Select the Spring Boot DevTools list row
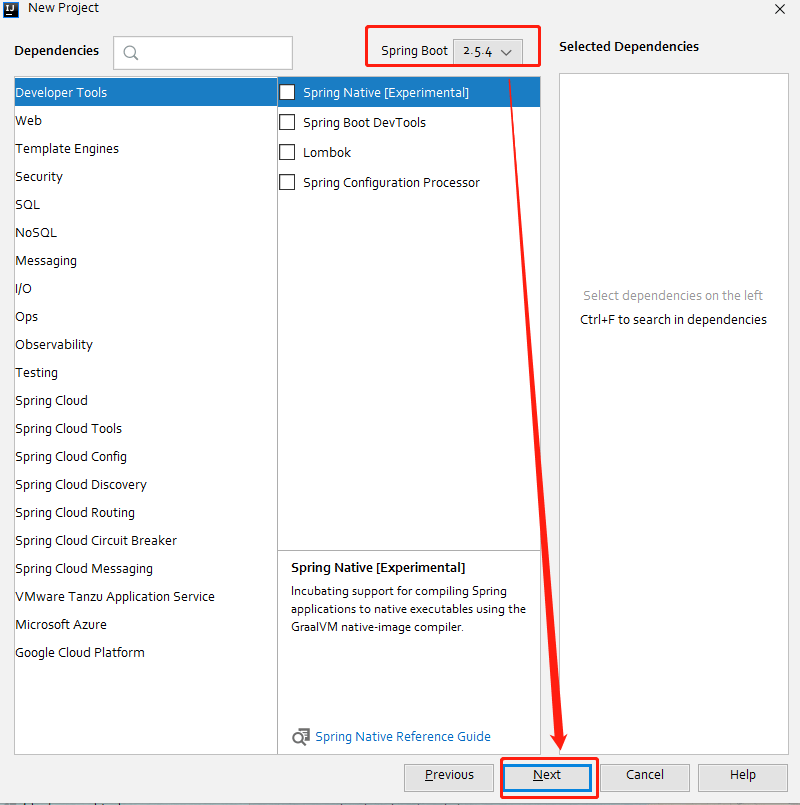 pyautogui.click(x=409, y=122)
